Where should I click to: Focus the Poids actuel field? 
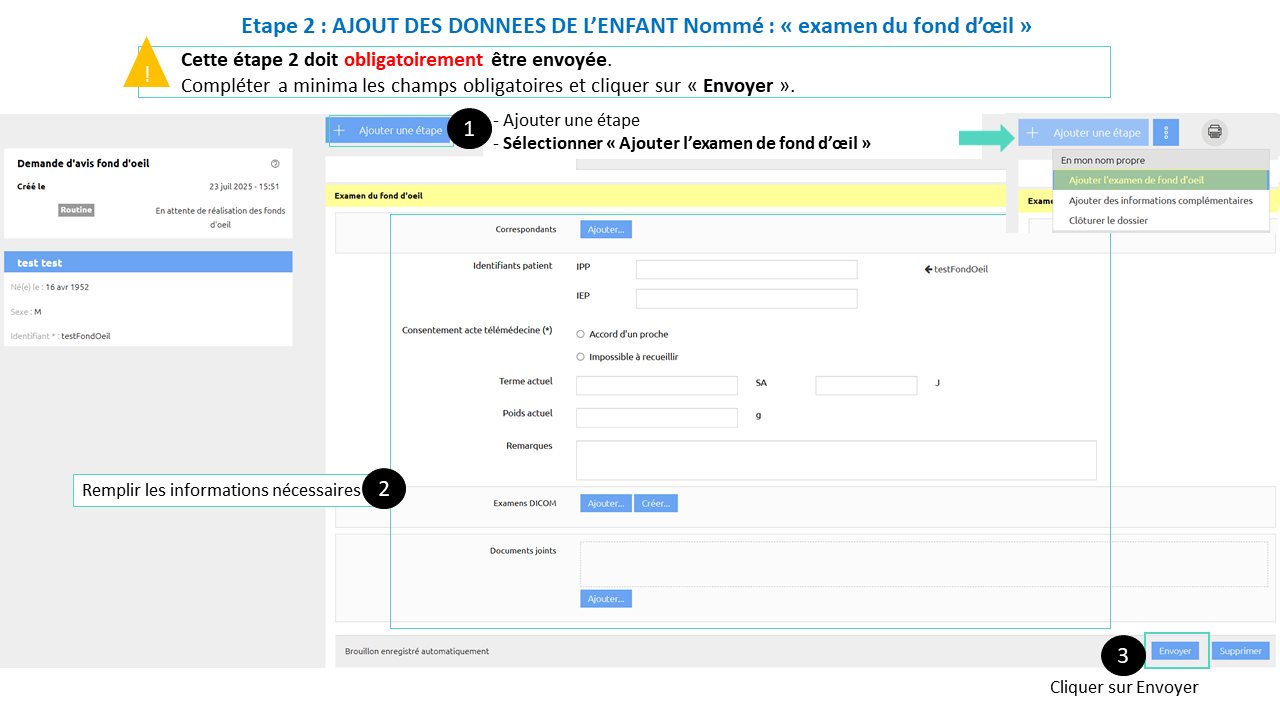[656, 417]
